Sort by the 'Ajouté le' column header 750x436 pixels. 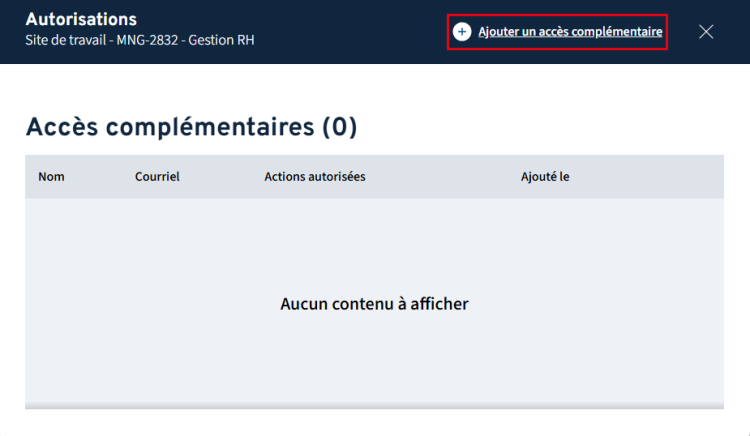click(x=545, y=177)
